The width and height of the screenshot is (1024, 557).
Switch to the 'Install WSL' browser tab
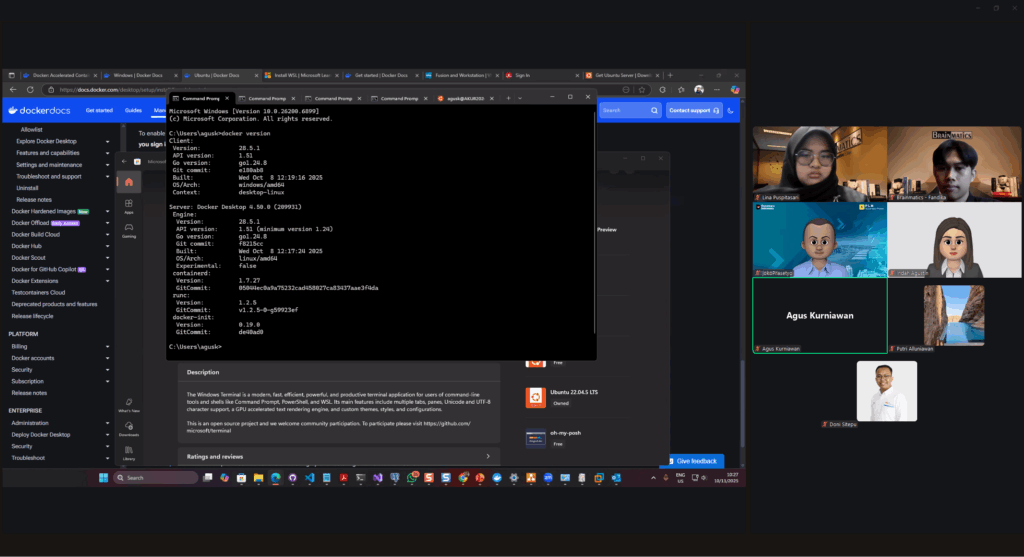tap(297, 75)
